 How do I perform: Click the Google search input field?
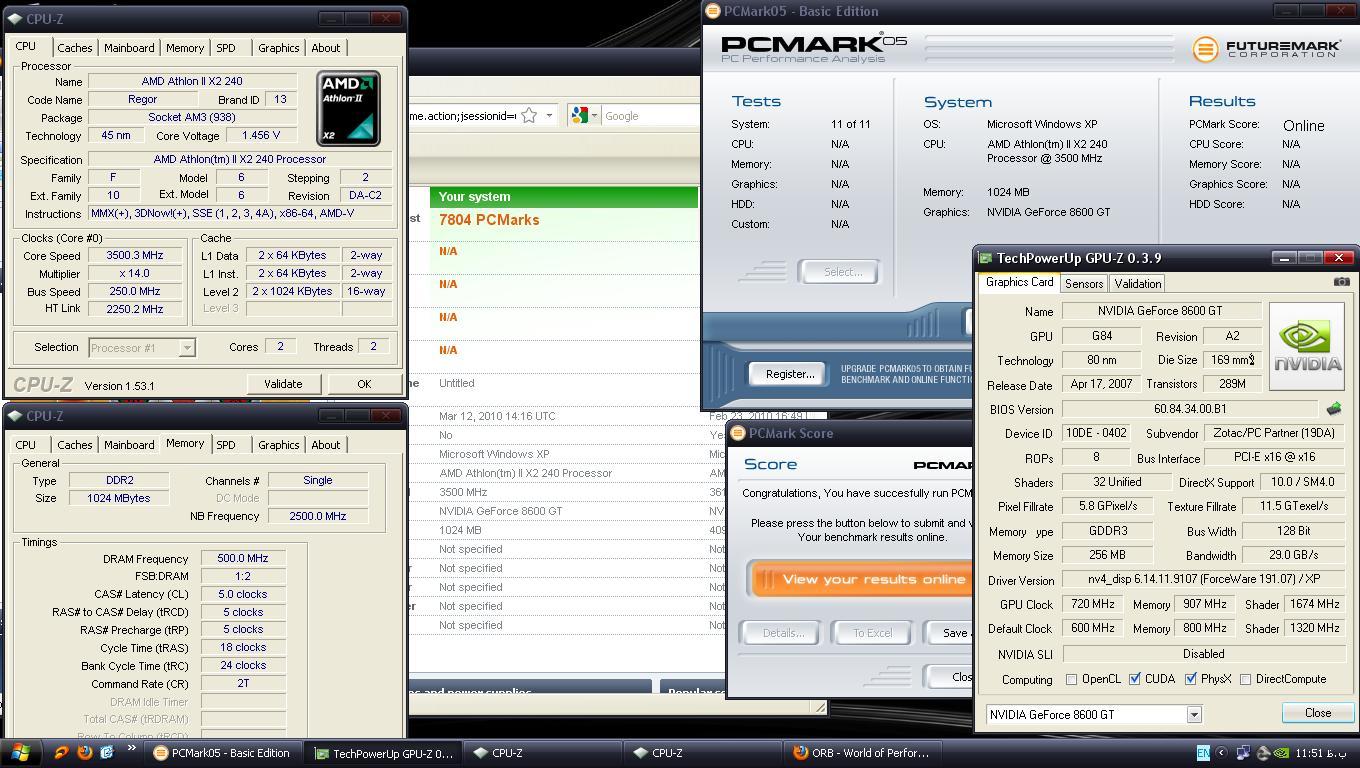pos(650,116)
